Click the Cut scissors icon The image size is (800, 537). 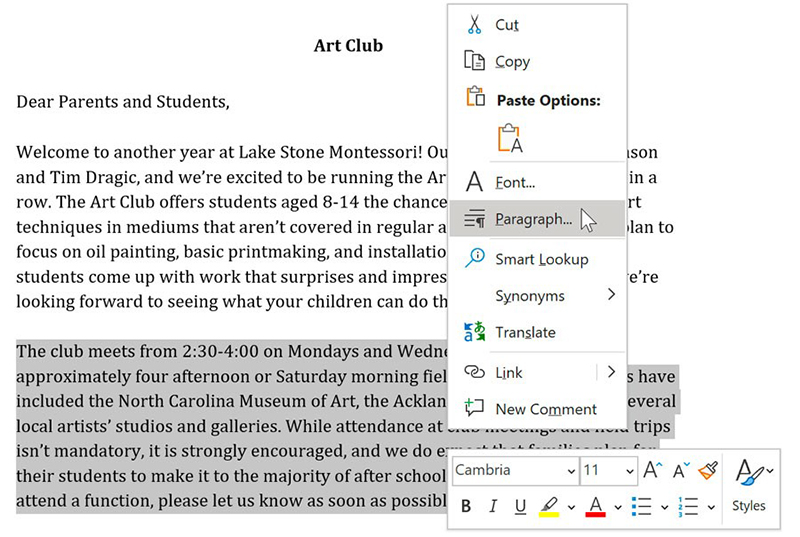tap(475, 25)
